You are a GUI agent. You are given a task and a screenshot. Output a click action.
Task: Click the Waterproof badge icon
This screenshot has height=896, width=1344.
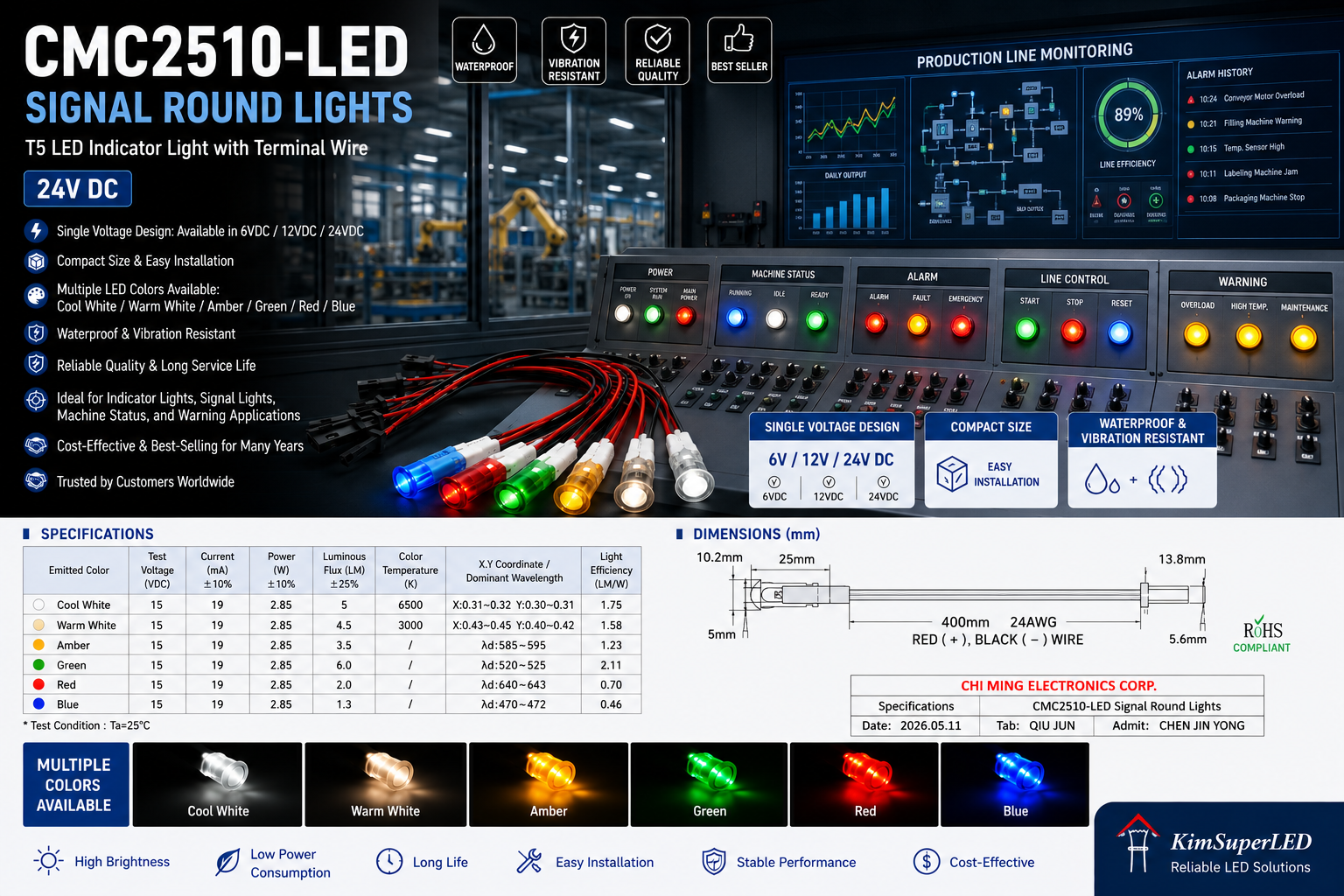click(484, 50)
